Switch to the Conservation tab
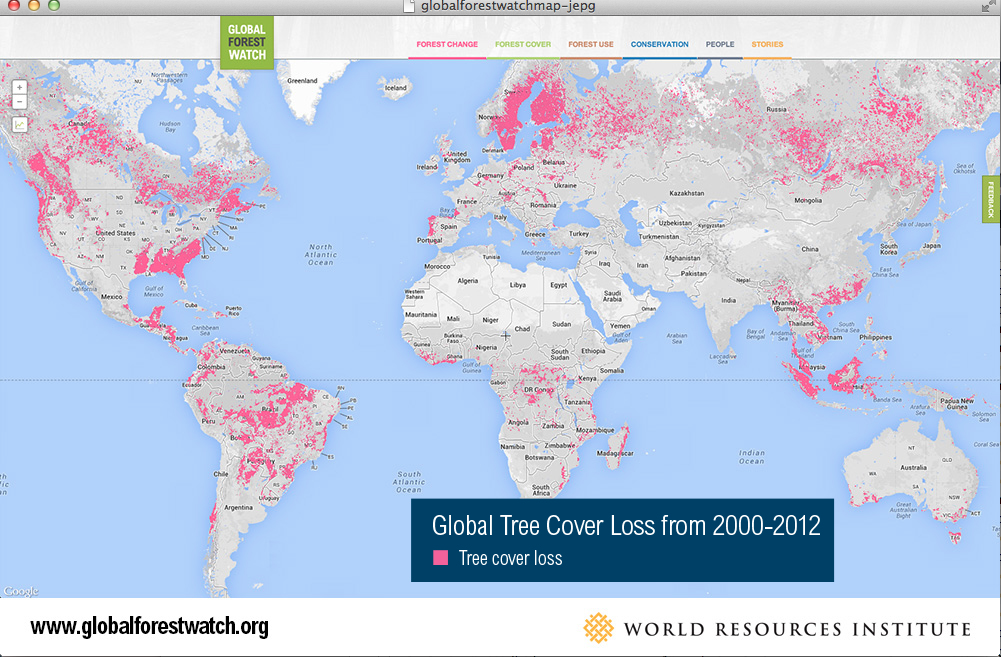The width and height of the screenshot is (1001, 657). (x=659, y=45)
